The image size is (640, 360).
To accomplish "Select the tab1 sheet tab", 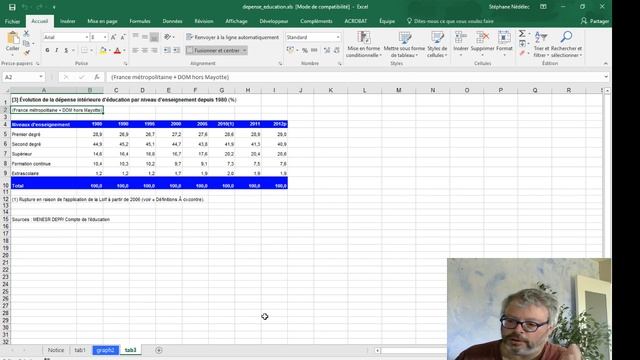I will 80,350.
